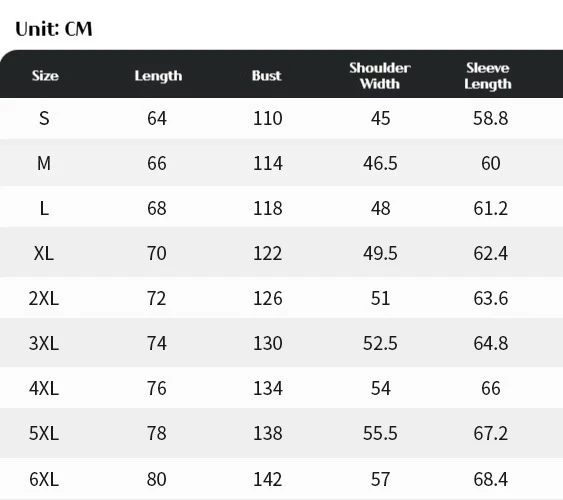Screen dimensions: 563x500
Task: Click the Unit: CM label
Action: 54,29
